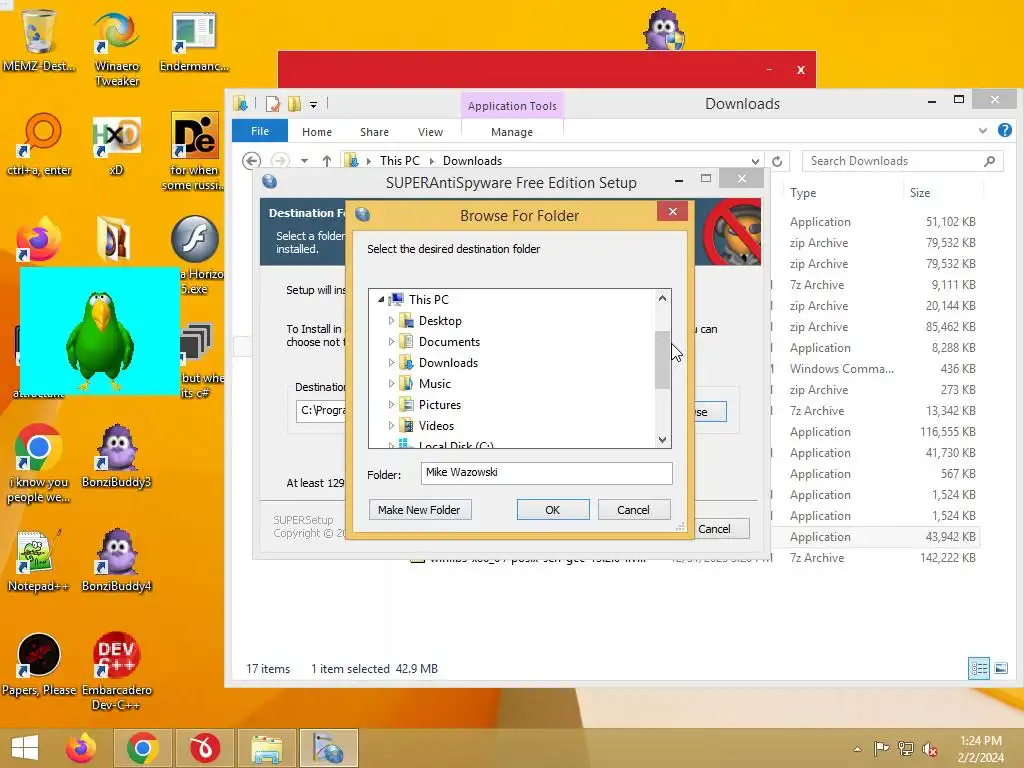Viewport: 1024px width, 768px height.
Task: Open De icon labeled for when some russi
Action: (194, 152)
